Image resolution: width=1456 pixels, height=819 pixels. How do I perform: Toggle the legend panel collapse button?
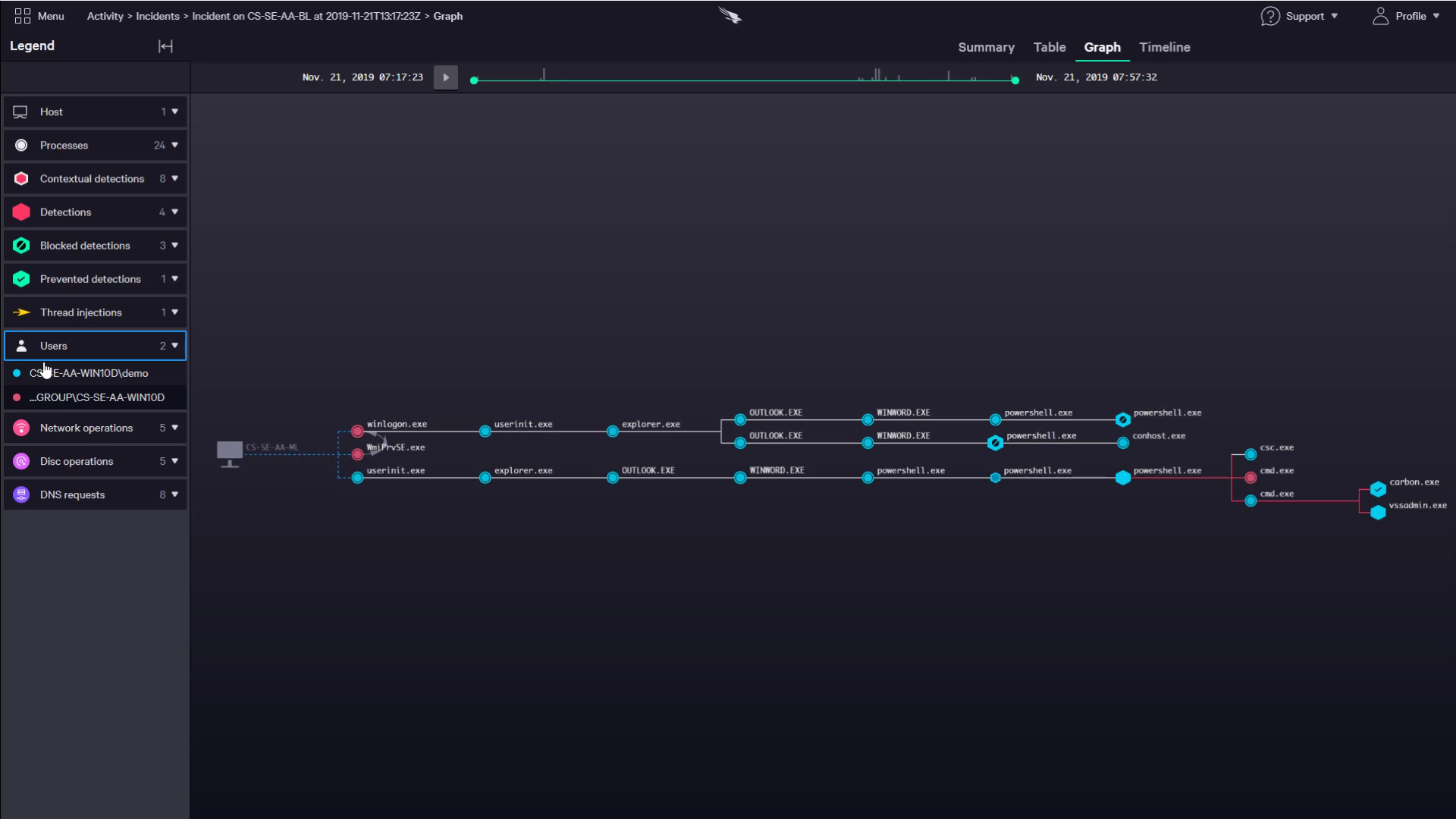click(x=165, y=46)
